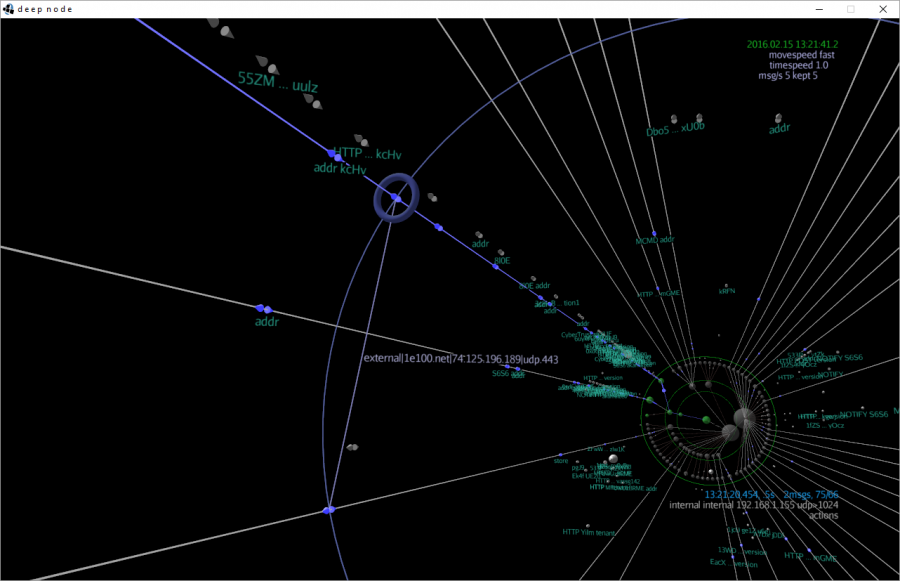The image size is (900, 581).
Task: Click the 'actions' link text
Action: pos(824,516)
